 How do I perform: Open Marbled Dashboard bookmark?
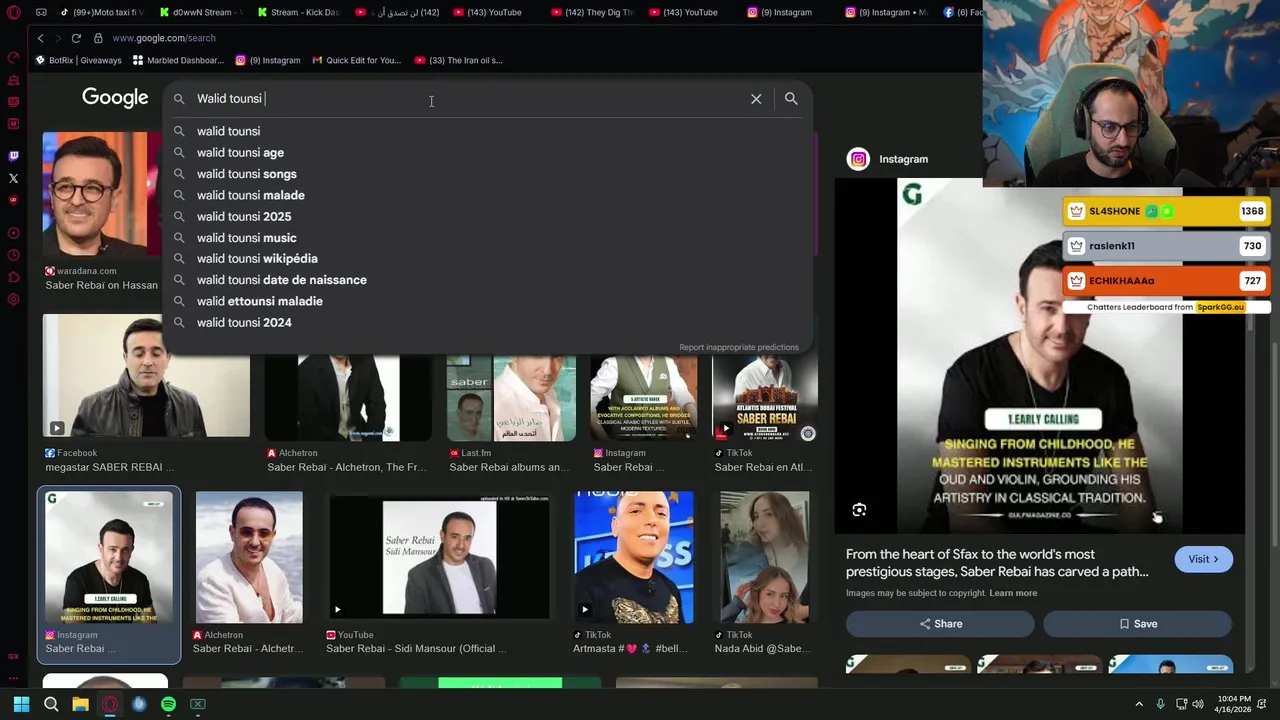[x=178, y=60]
